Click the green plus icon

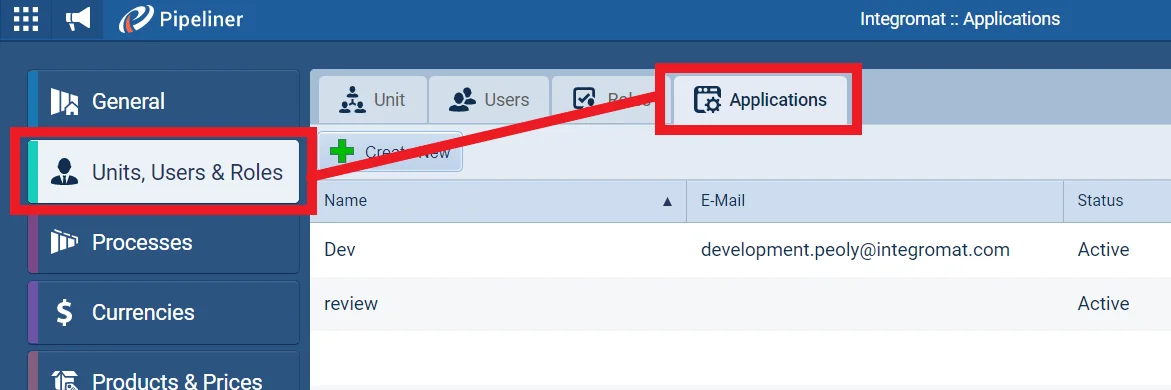coord(342,152)
